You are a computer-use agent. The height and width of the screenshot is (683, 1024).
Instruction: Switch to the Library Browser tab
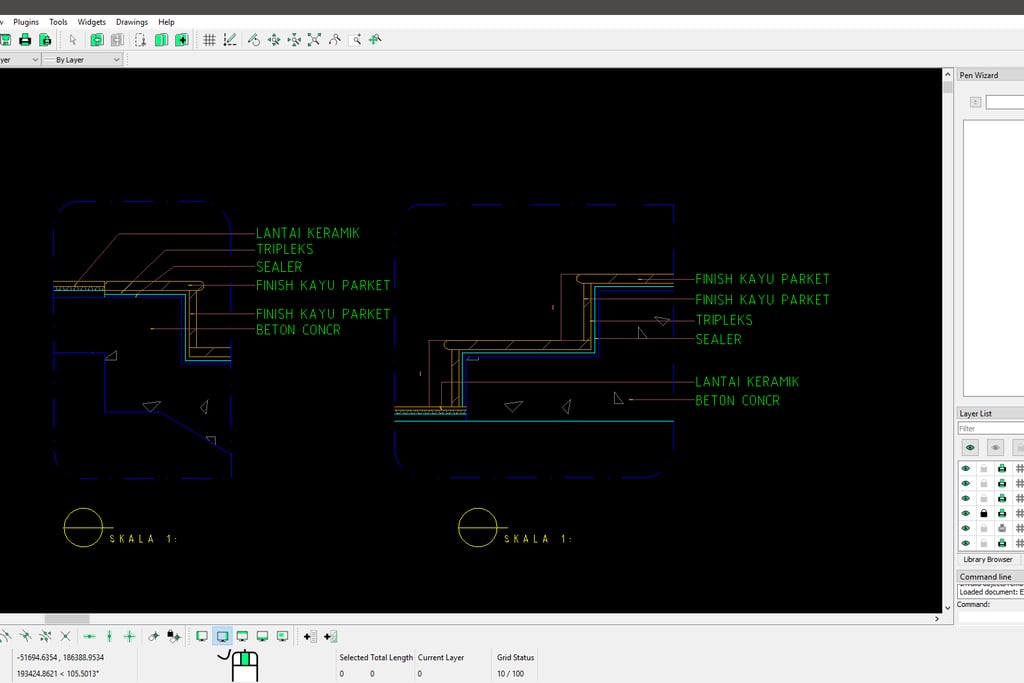(x=987, y=560)
